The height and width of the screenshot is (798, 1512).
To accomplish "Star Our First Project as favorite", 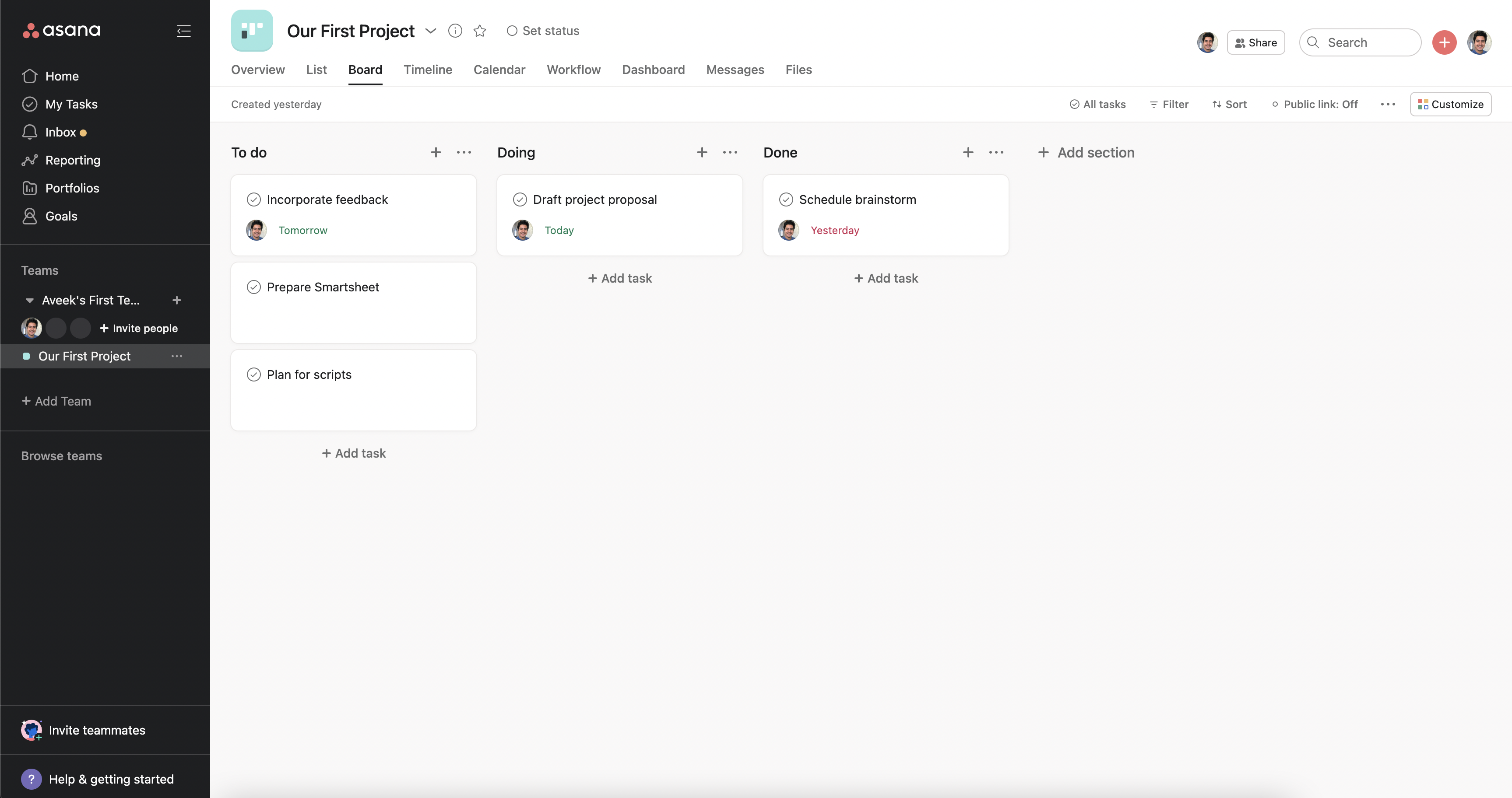I will [479, 31].
